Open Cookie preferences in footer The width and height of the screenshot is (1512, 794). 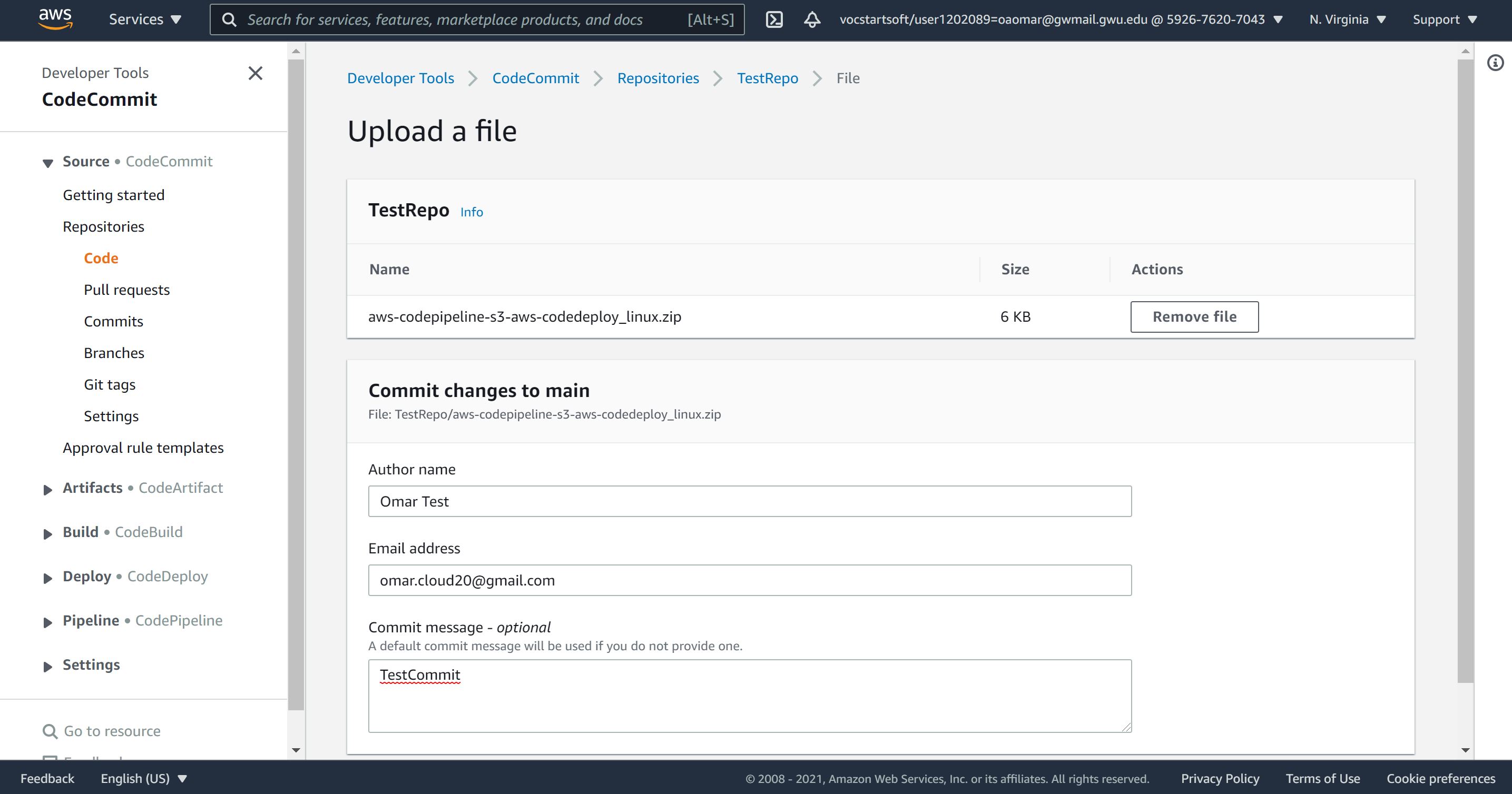(x=1440, y=778)
